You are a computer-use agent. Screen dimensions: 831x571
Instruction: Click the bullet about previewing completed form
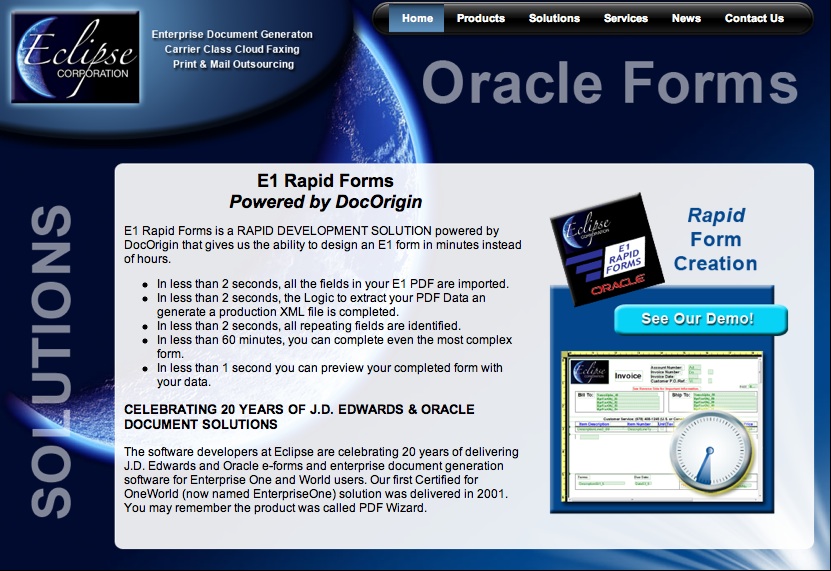330,375
